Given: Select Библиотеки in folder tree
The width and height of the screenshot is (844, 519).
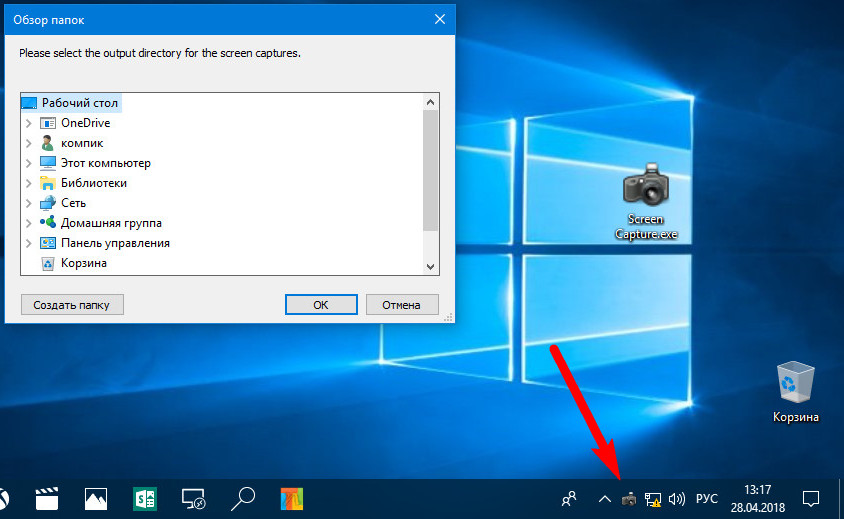Looking at the screenshot, I should [x=94, y=183].
